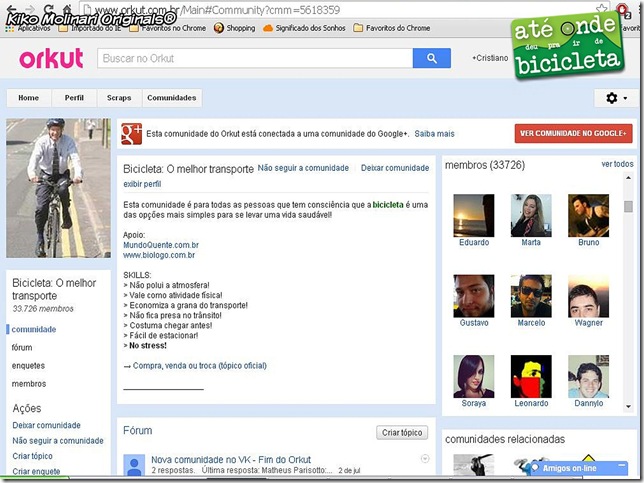This screenshot has width=644, height=483.
Task: Select comunidade in the left sidebar
Action: point(34,329)
